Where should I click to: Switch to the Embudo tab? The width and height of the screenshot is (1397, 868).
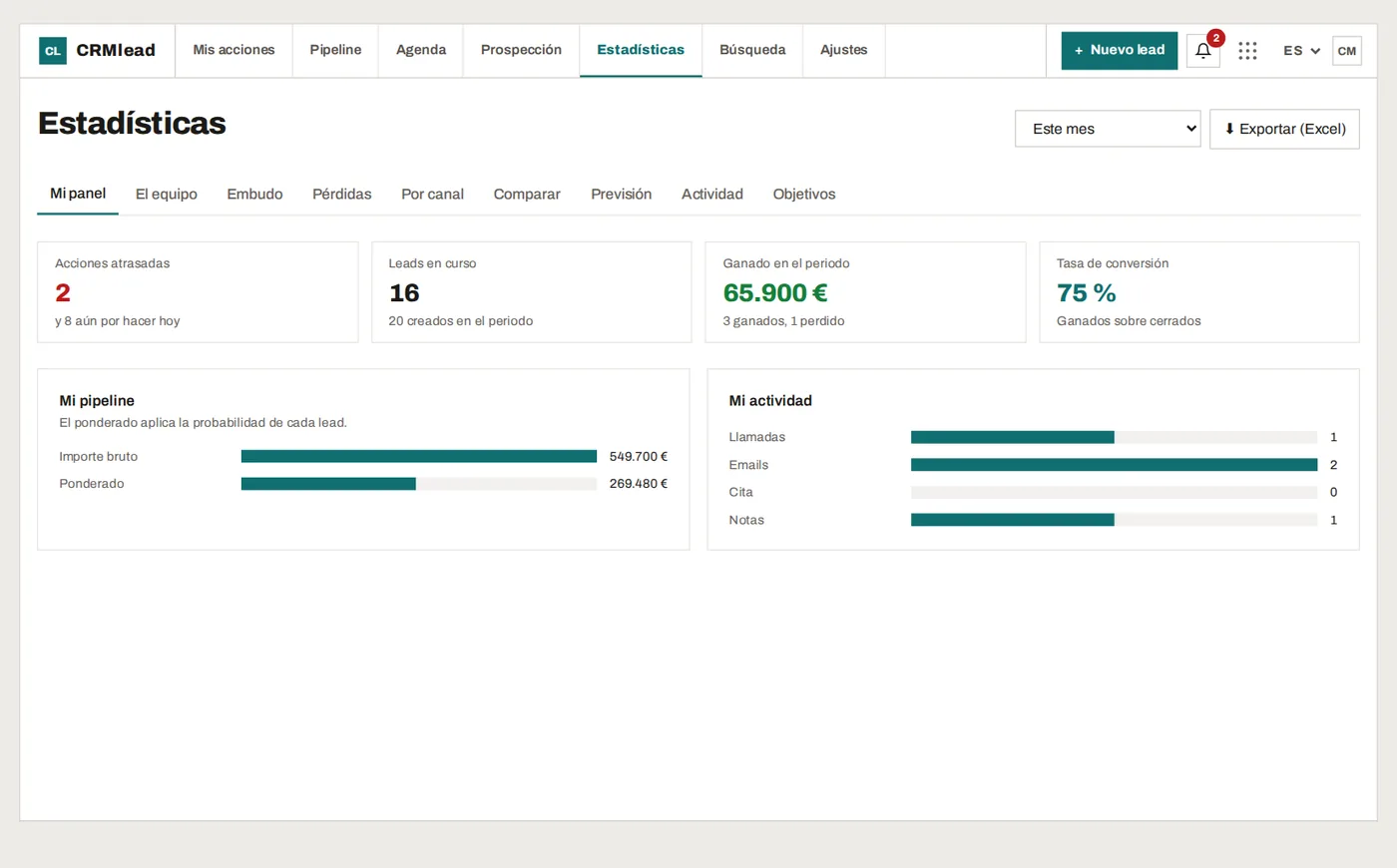point(254,195)
